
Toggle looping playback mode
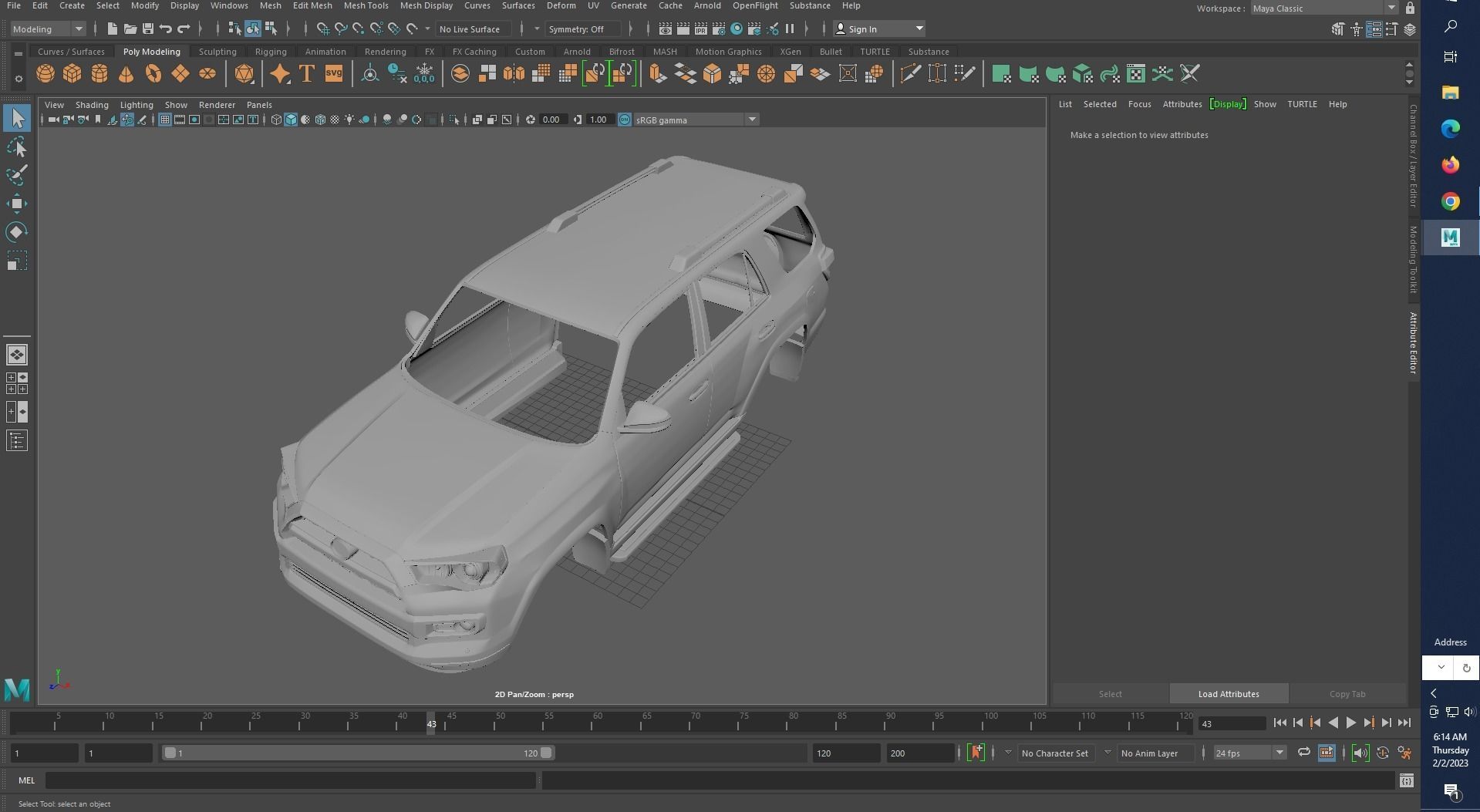(x=1303, y=753)
